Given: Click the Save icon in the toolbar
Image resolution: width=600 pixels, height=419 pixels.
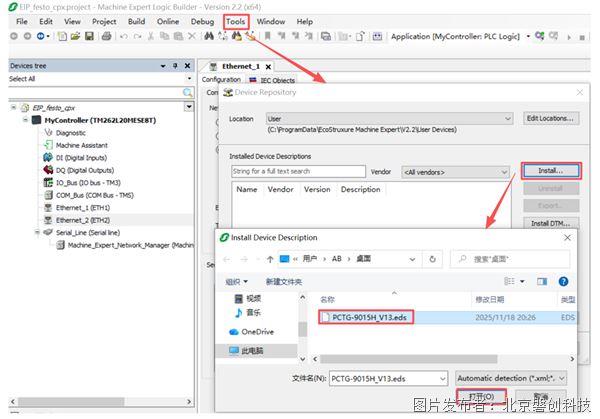Looking at the screenshot, I should tap(88, 36).
